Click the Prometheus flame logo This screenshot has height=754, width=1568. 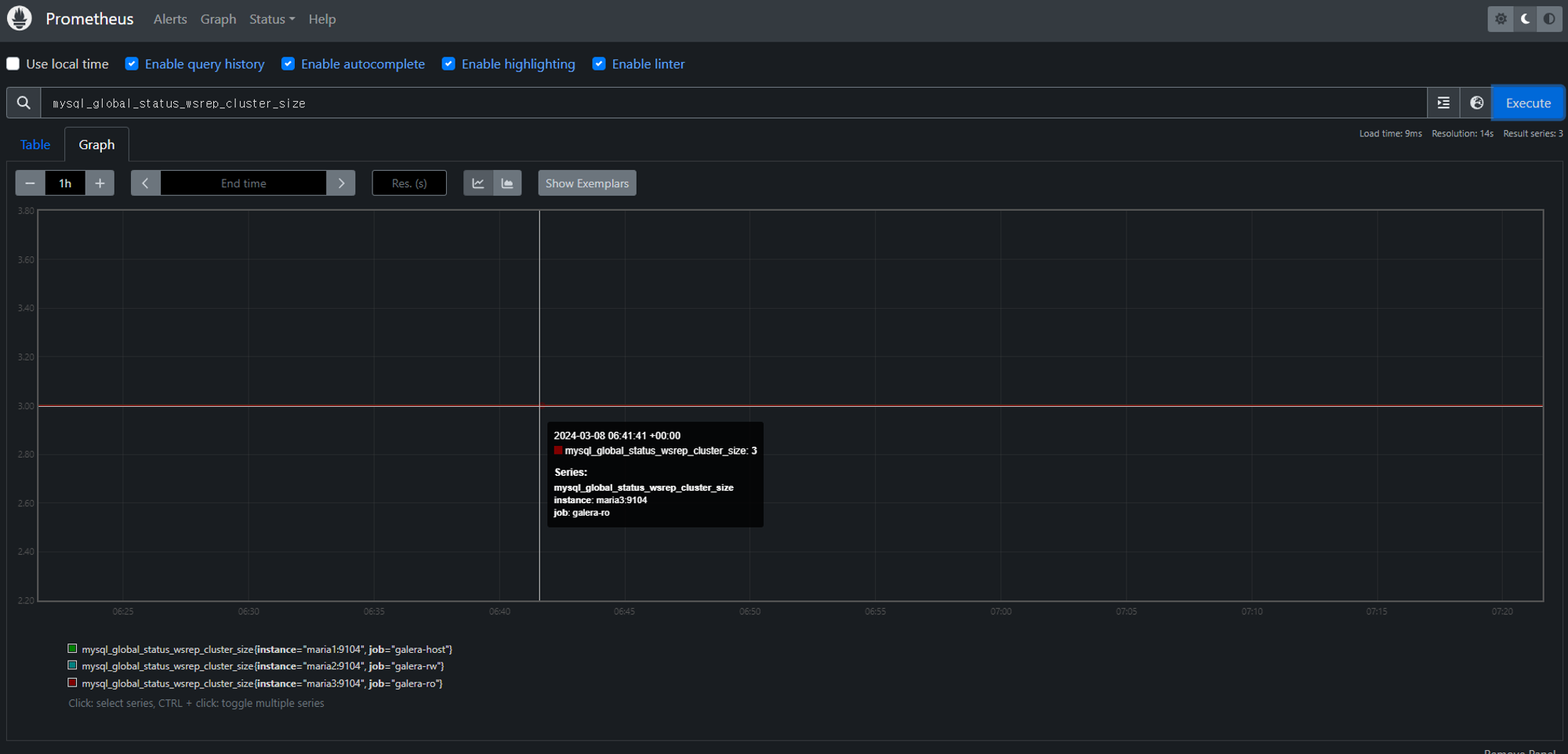pyautogui.click(x=20, y=18)
